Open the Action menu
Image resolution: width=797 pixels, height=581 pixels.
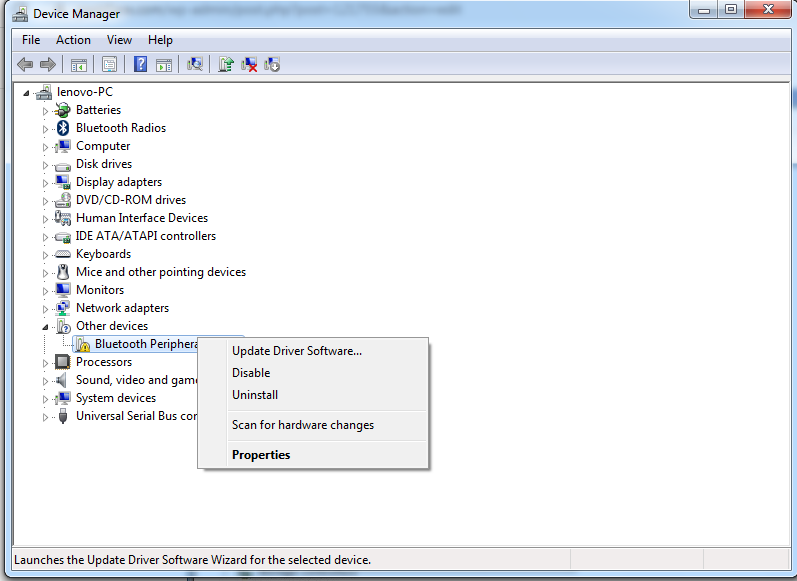(x=73, y=40)
